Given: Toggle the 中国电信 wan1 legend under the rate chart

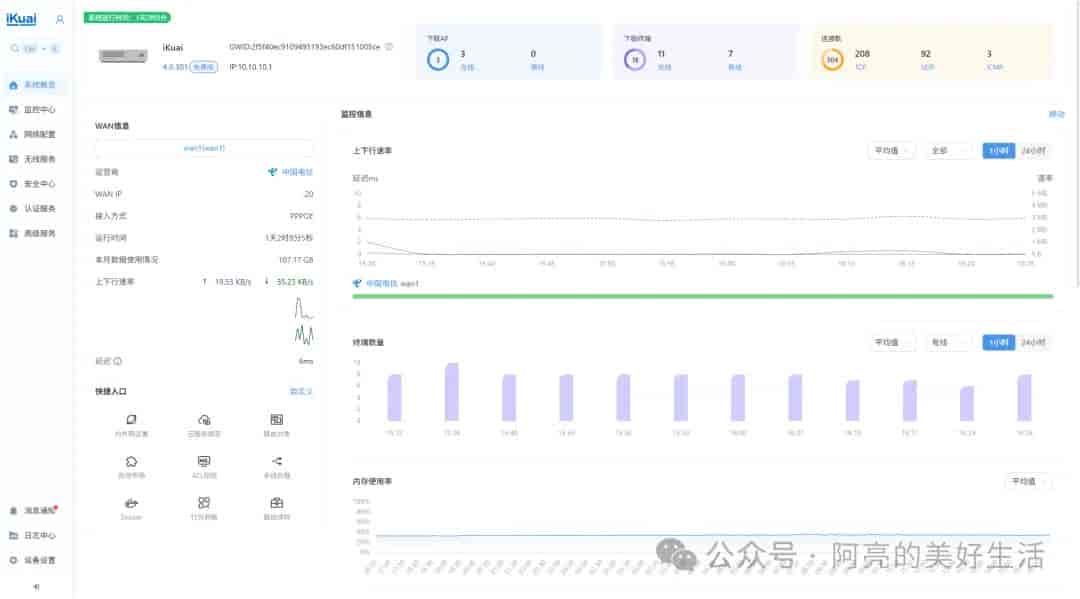Looking at the screenshot, I should (x=386, y=284).
